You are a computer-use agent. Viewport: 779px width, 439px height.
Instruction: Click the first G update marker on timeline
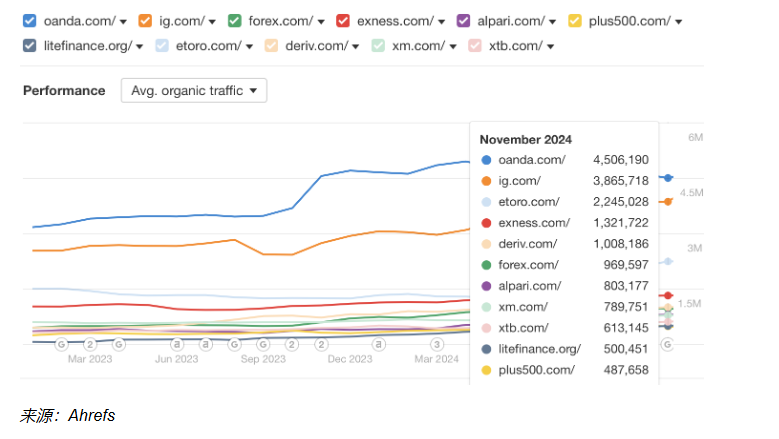[61, 344]
